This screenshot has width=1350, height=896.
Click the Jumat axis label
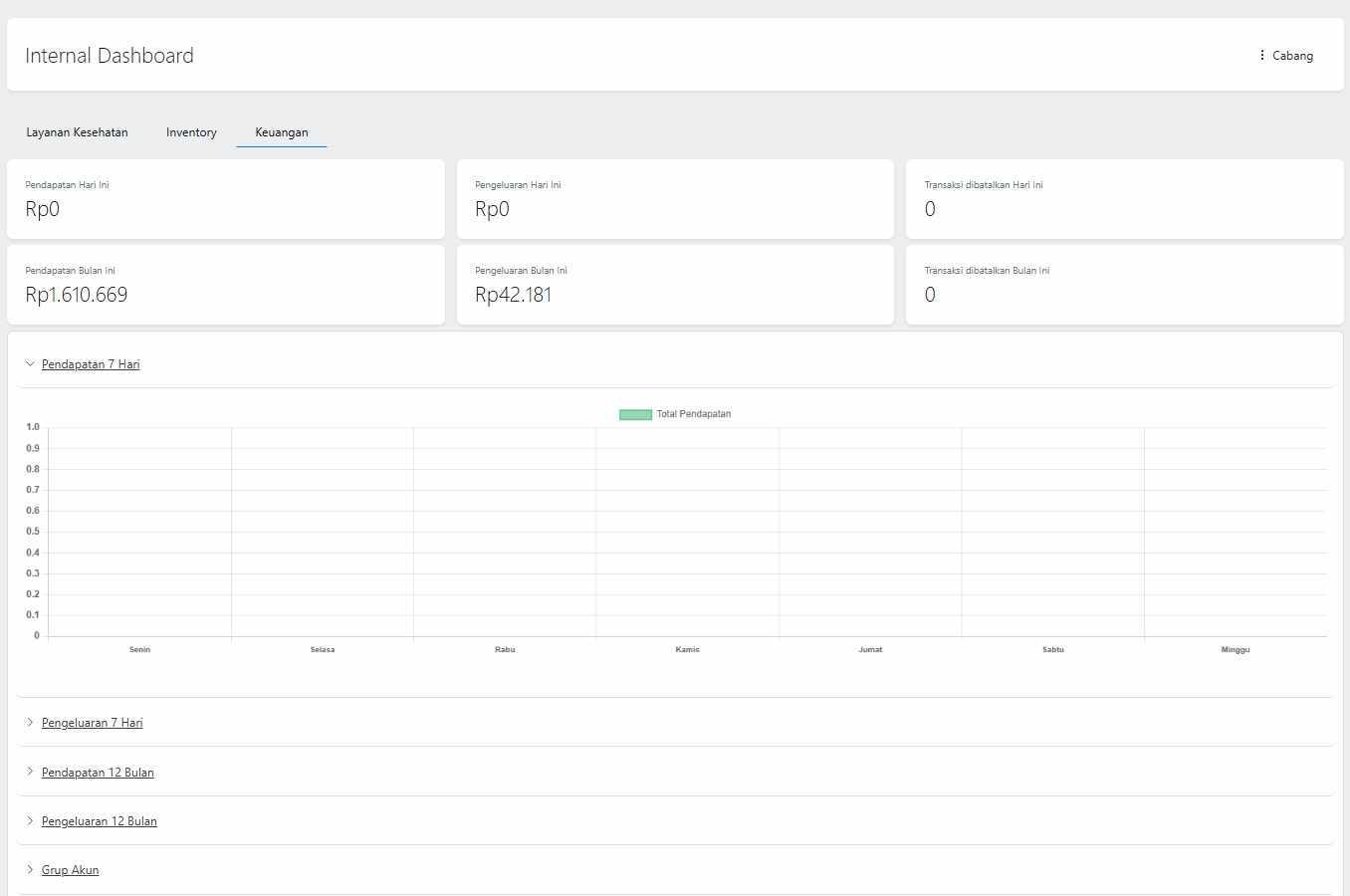870,649
